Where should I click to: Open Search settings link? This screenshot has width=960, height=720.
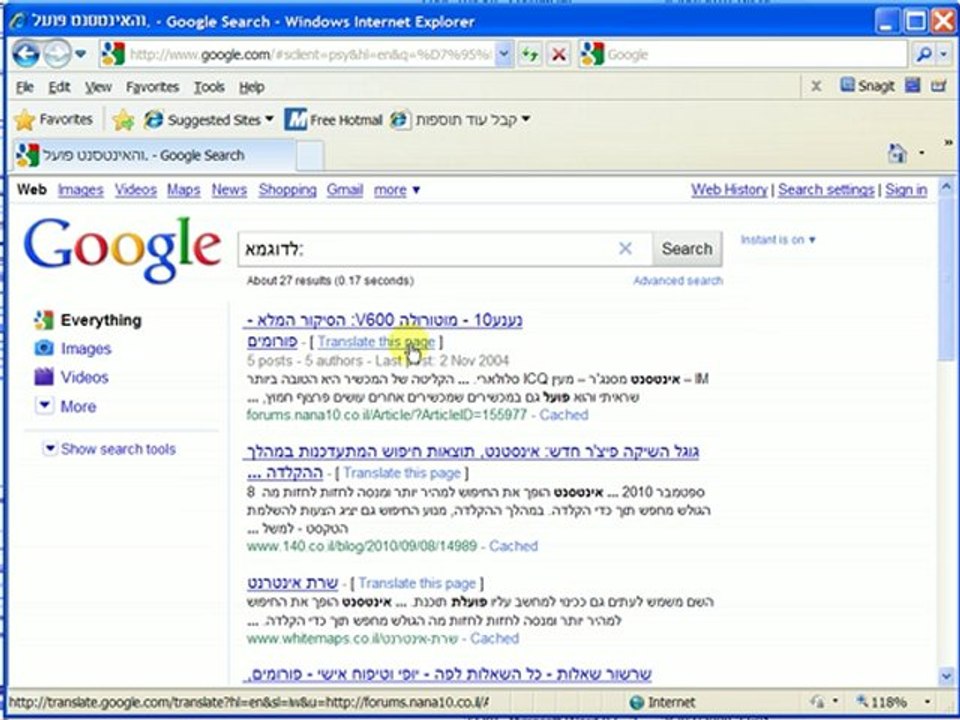coord(826,190)
